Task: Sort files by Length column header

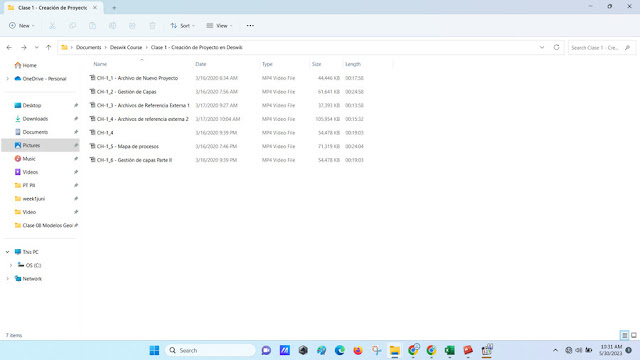Action: click(x=353, y=64)
